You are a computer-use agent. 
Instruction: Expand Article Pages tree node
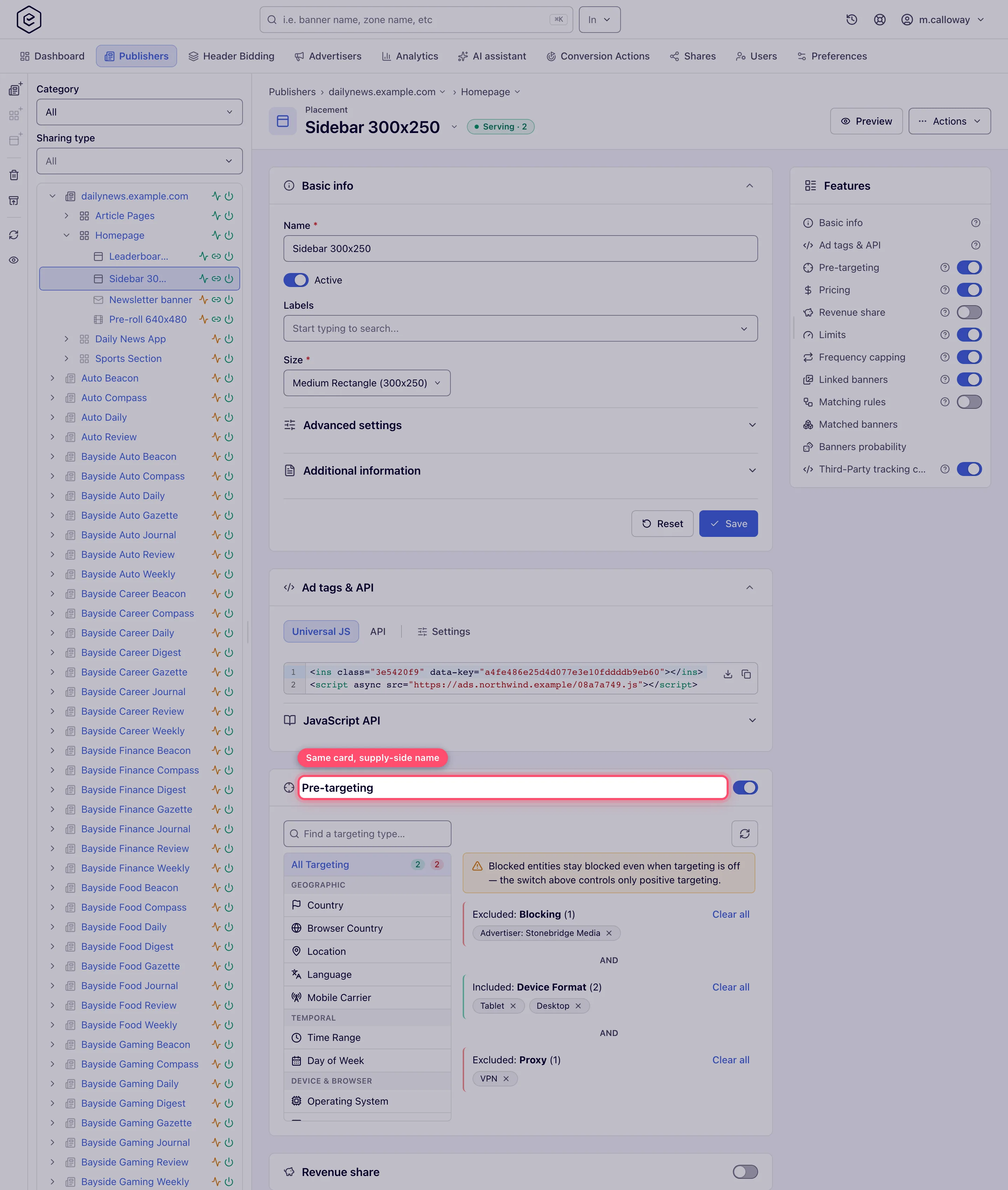(66, 216)
